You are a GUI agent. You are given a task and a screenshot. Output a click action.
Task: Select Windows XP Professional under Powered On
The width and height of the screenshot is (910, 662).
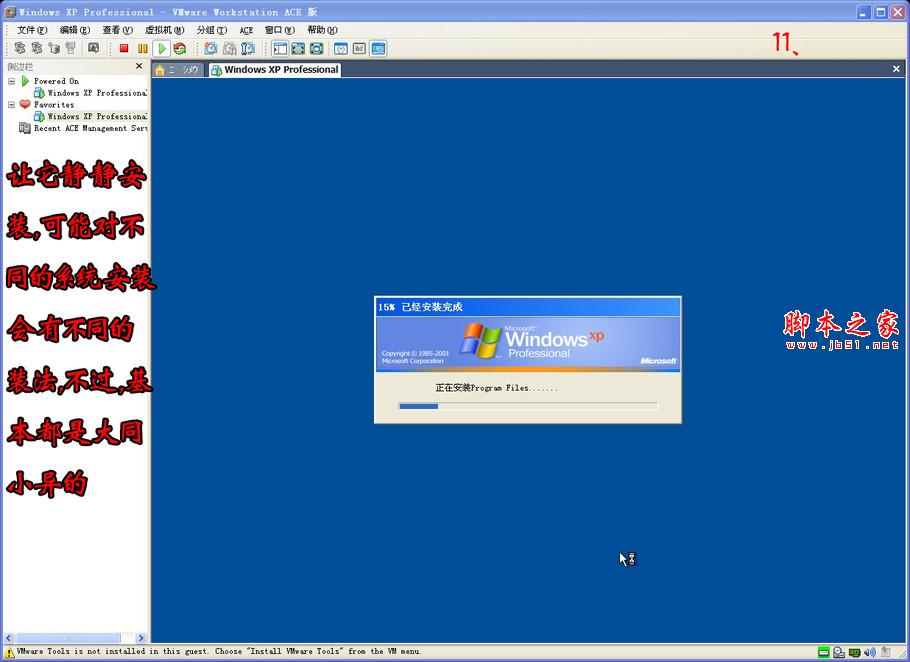(x=98, y=93)
